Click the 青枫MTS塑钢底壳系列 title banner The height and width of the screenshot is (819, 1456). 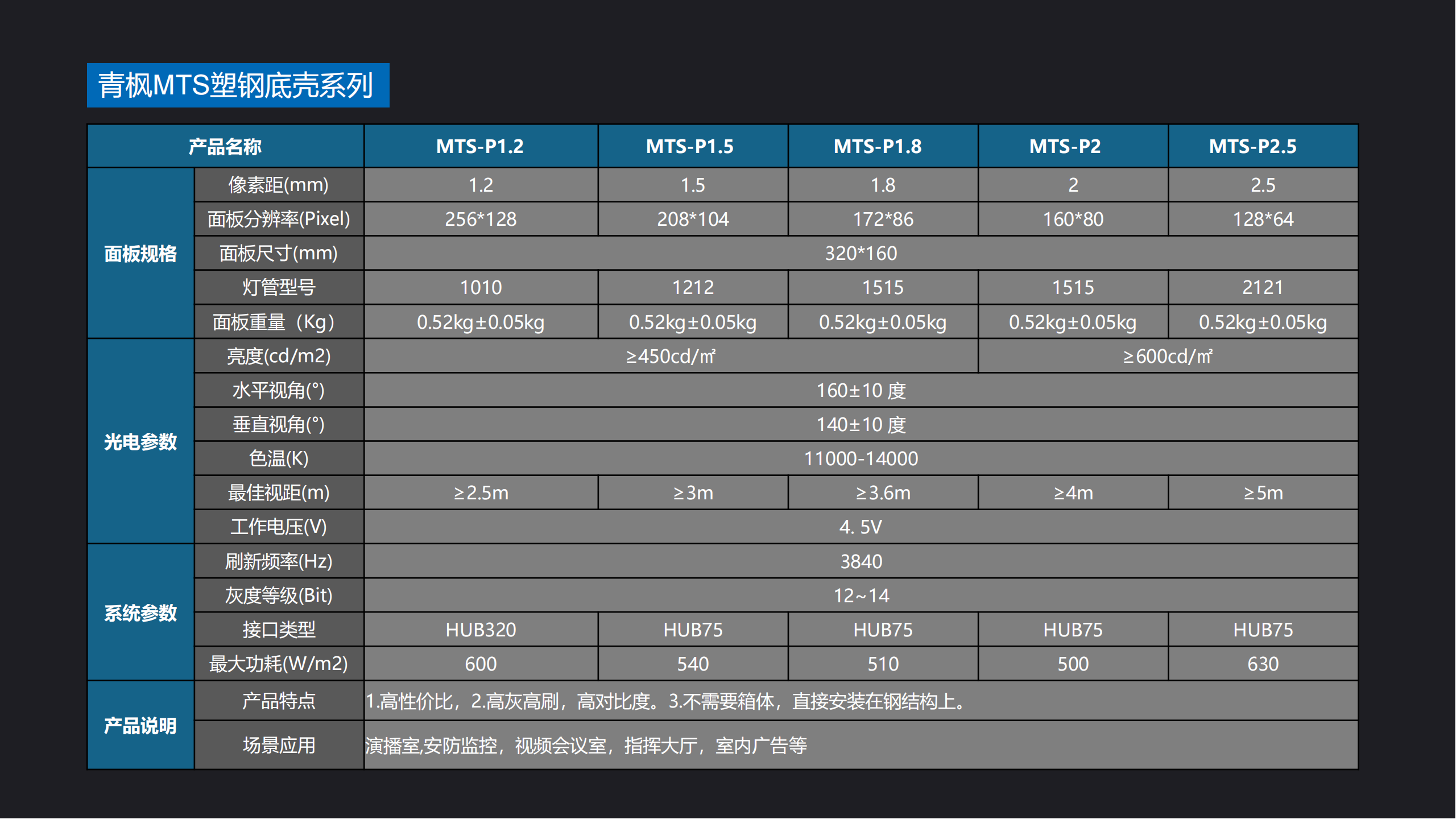pos(238,85)
